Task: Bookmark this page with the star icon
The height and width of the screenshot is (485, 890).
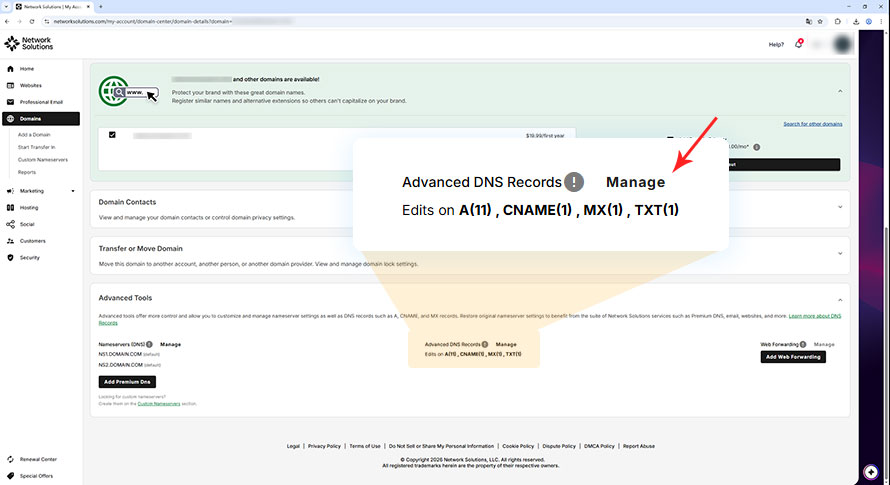Action: click(x=820, y=21)
